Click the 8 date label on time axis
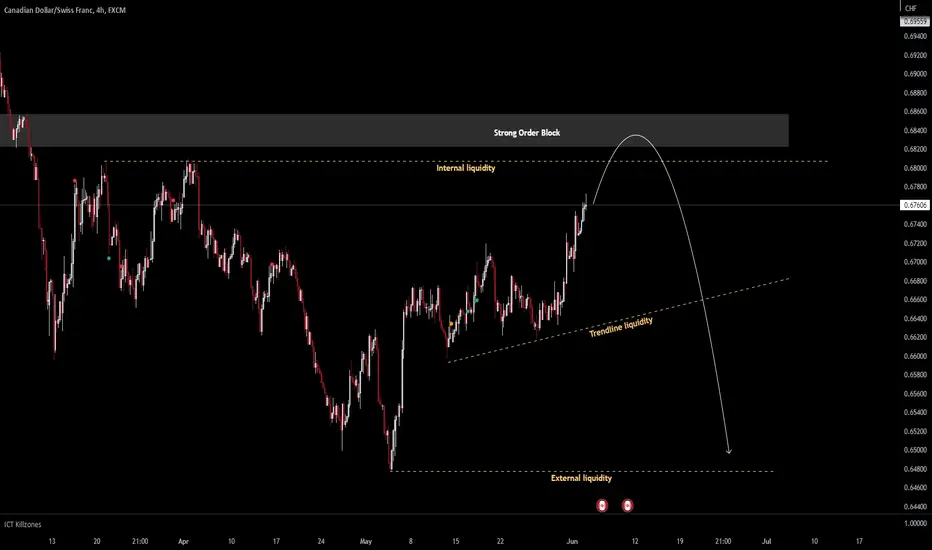Viewport: 932px width, 550px height. click(410, 541)
